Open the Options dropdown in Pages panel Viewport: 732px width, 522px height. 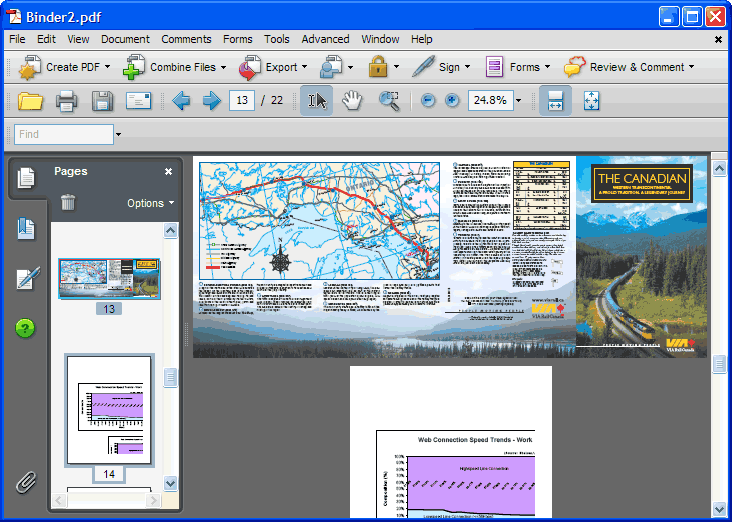coord(150,203)
